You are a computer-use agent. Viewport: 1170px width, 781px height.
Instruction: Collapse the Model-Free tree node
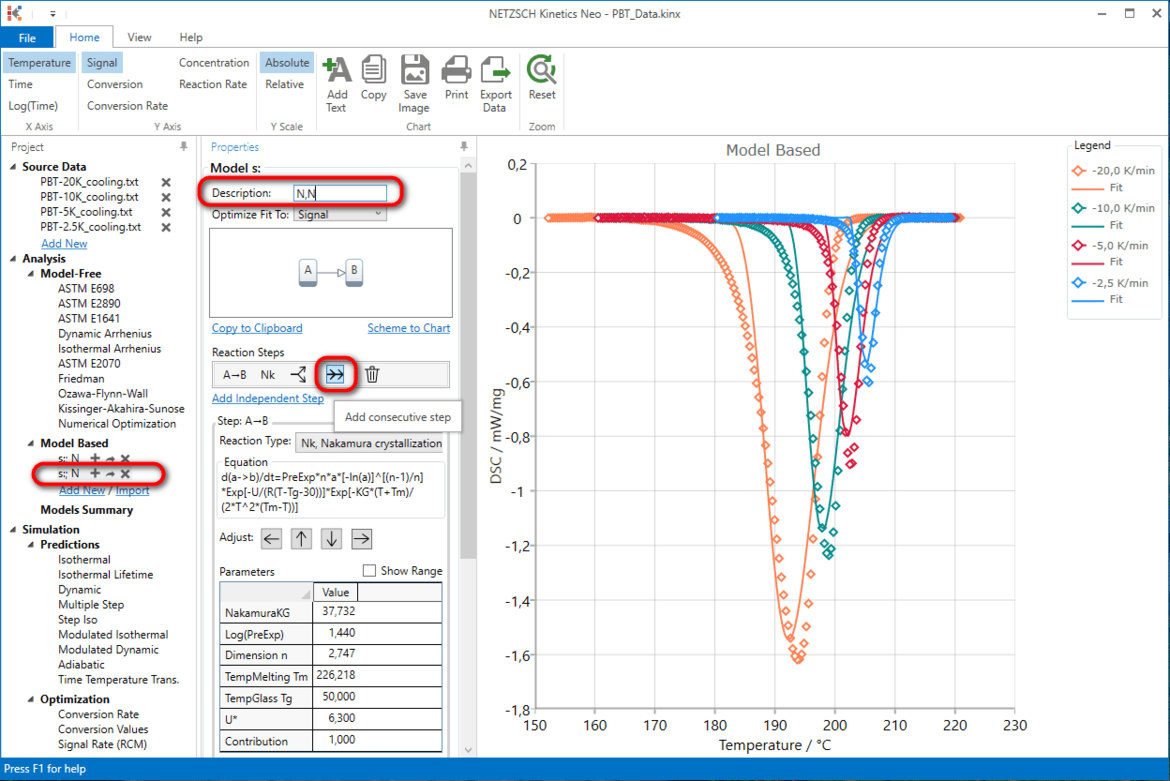pos(31,274)
